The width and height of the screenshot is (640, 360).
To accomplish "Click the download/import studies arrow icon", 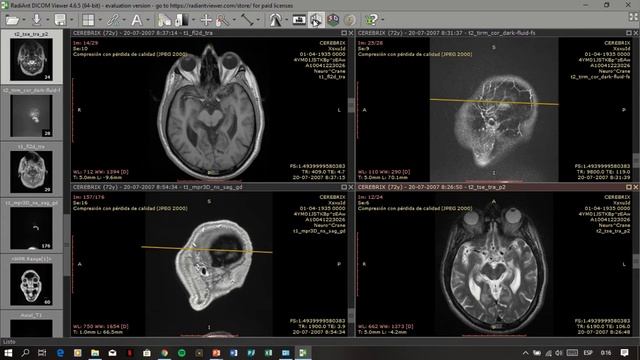I will coord(37,20).
